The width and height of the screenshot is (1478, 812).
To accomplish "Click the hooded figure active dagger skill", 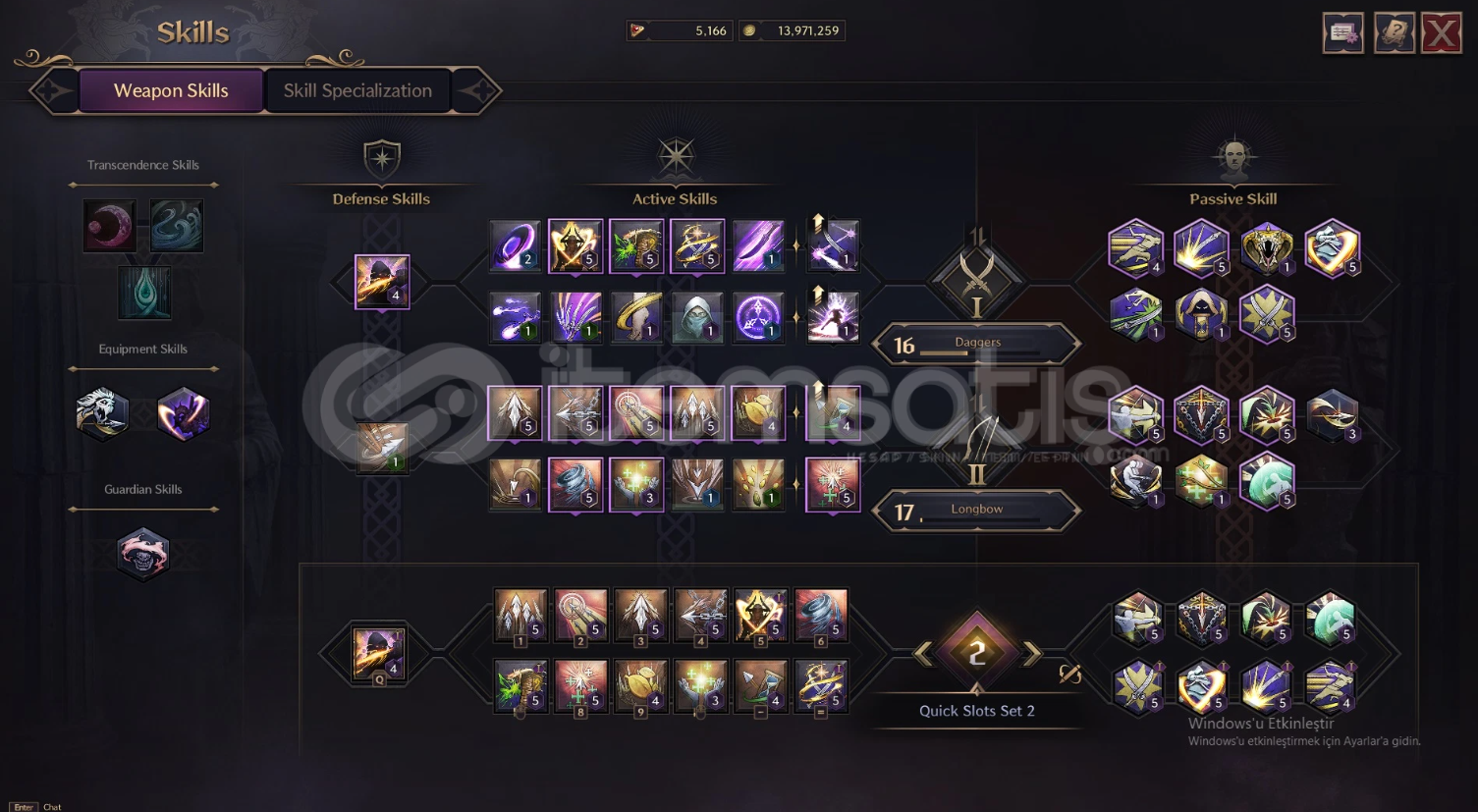I will pyautogui.click(x=697, y=317).
